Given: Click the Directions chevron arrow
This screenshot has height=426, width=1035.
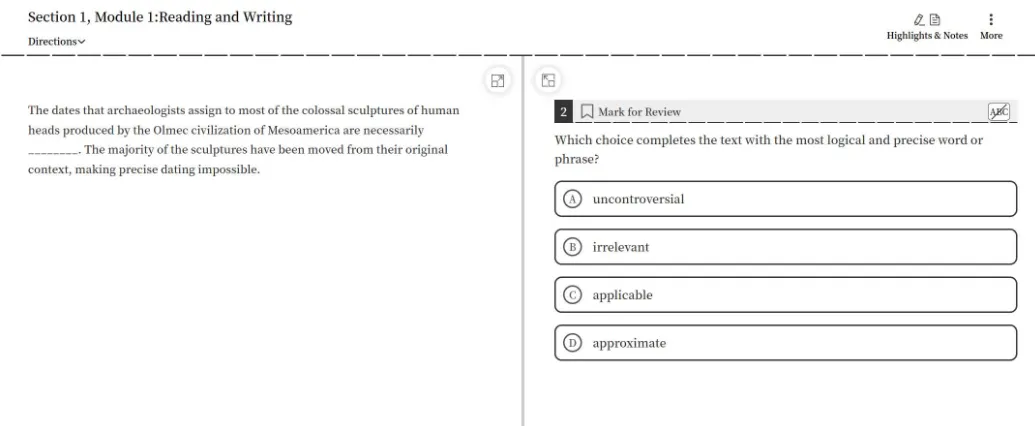Looking at the screenshot, I should (82, 42).
